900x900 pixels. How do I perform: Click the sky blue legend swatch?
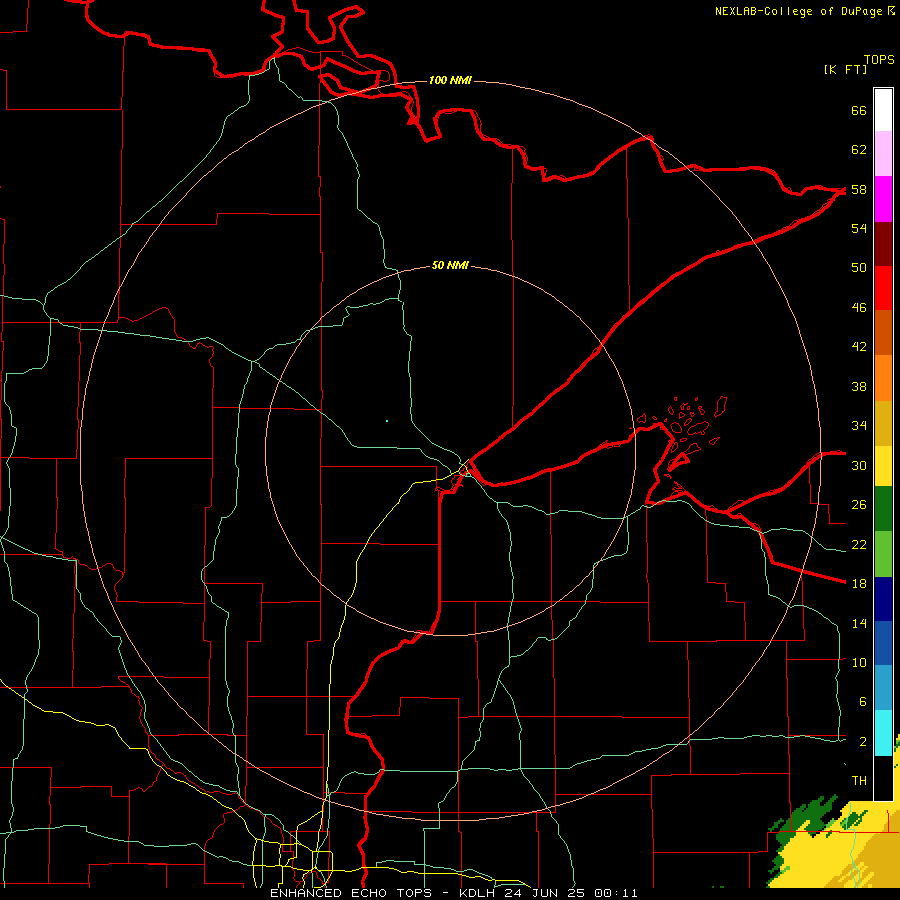[883, 688]
